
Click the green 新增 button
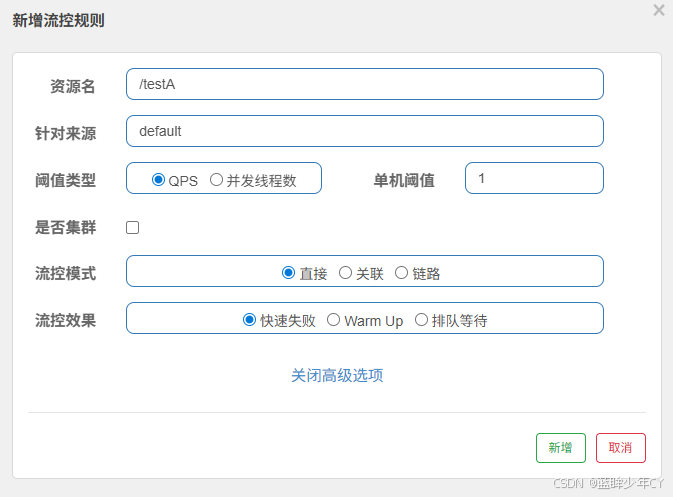point(561,448)
